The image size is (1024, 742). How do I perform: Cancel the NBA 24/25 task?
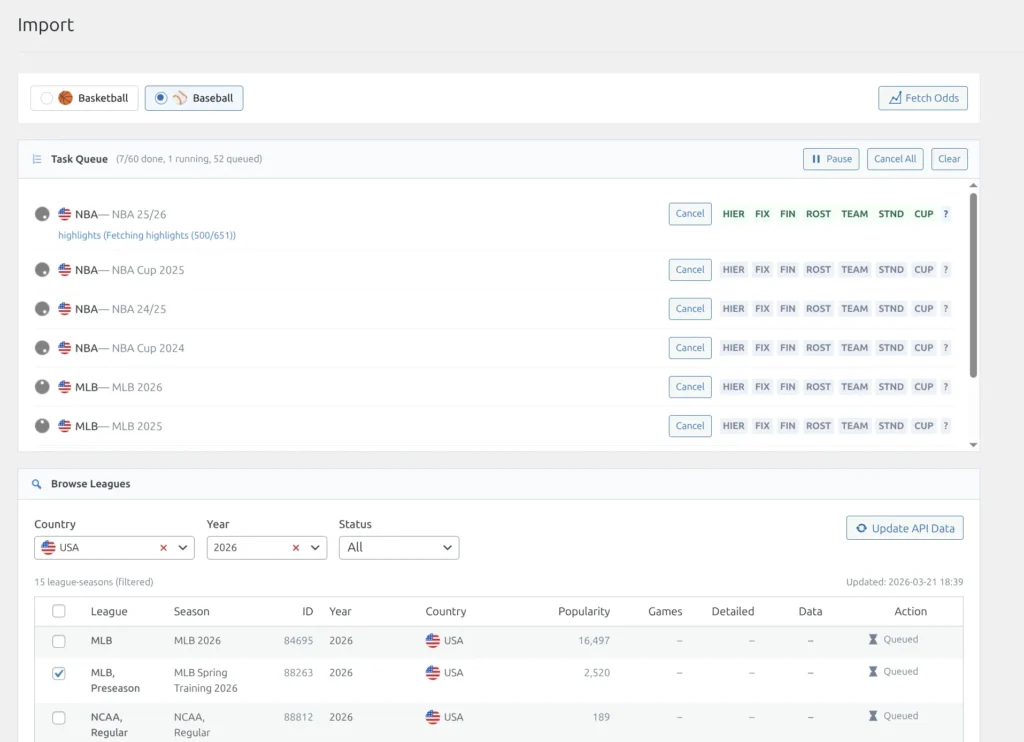tap(690, 308)
